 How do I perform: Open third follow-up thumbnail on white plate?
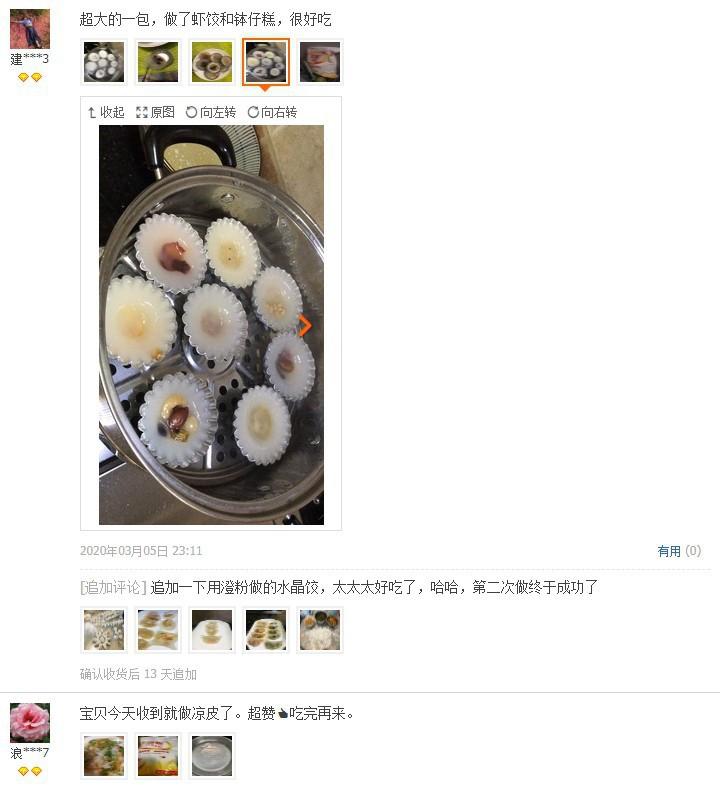point(212,630)
